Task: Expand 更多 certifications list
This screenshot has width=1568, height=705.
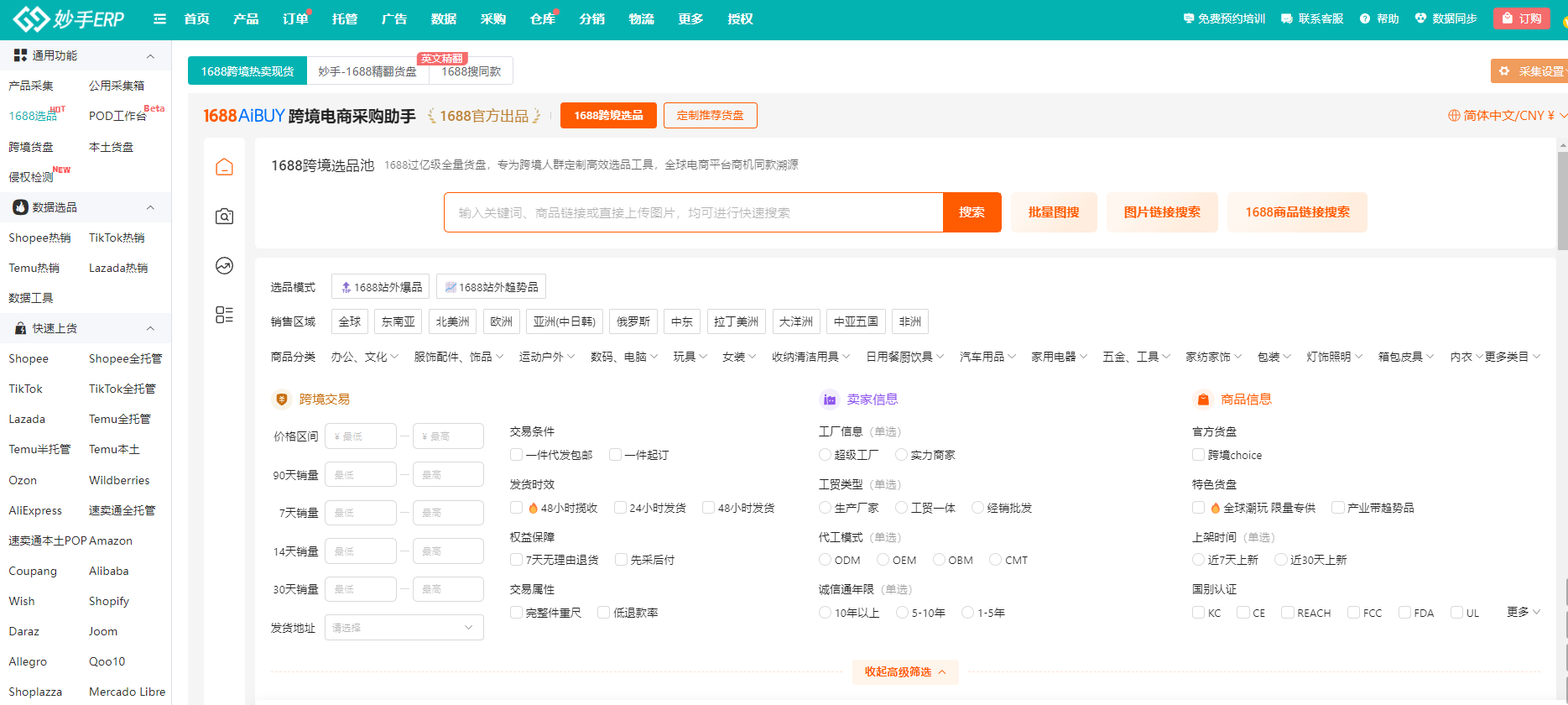Action: point(1524,612)
